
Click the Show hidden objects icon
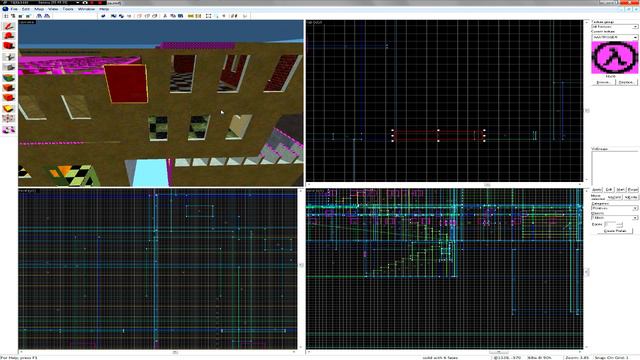(155, 16)
